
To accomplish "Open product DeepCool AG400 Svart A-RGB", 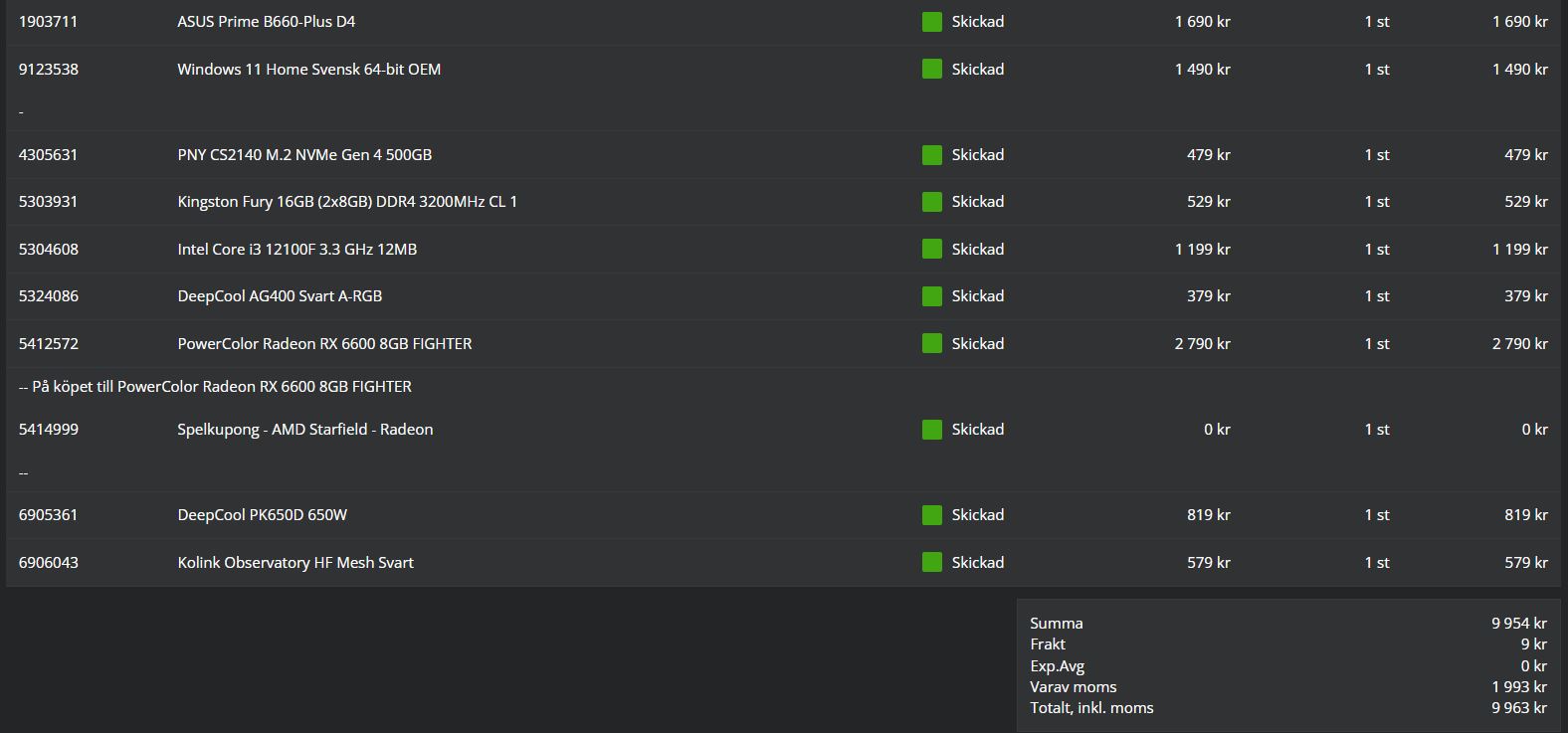I will (x=280, y=296).
